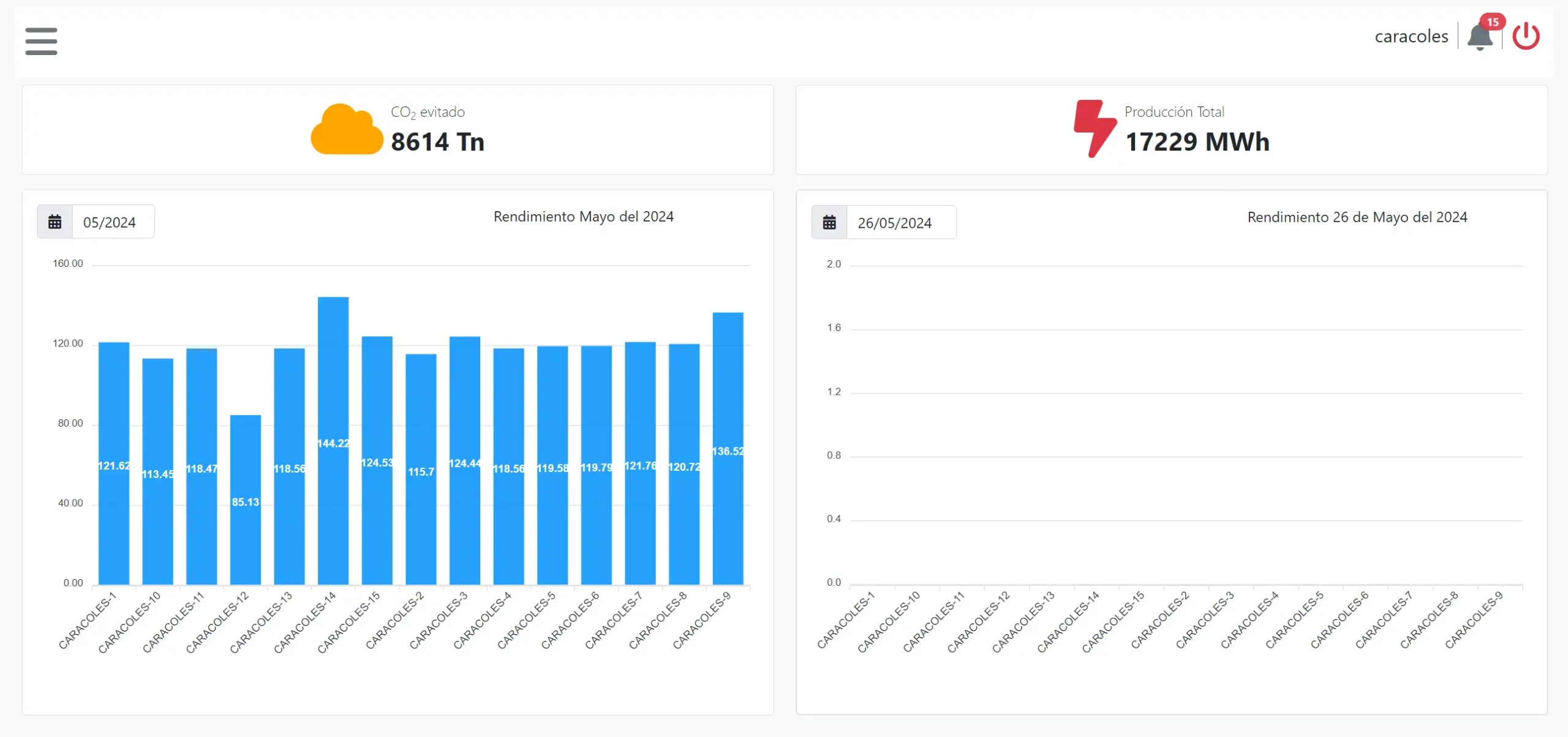Click the caracoles username label
This screenshot has width=1568, height=737.
click(x=1411, y=36)
